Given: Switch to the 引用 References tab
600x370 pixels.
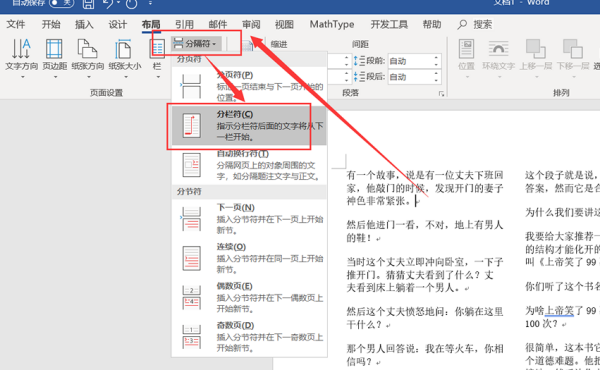Looking at the screenshot, I should click(184, 24).
